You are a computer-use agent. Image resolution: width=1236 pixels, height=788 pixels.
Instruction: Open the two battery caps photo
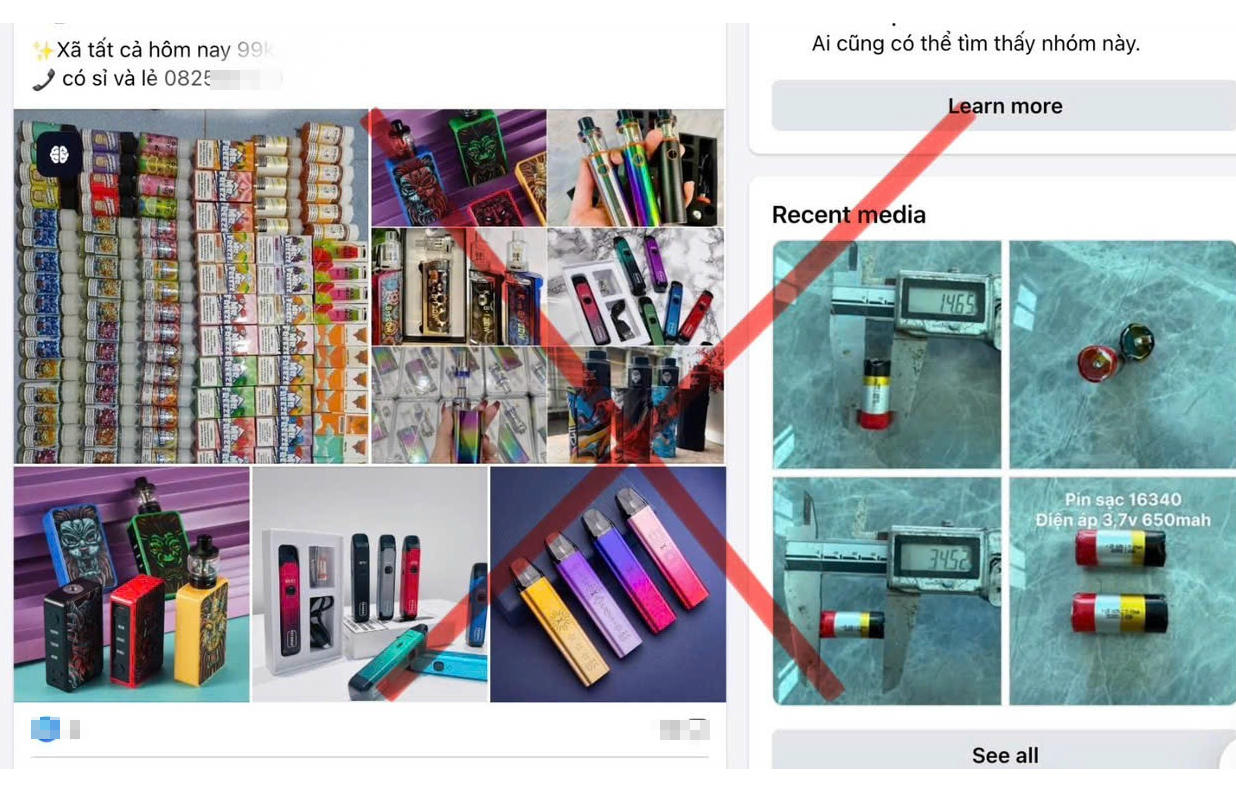point(1122,354)
